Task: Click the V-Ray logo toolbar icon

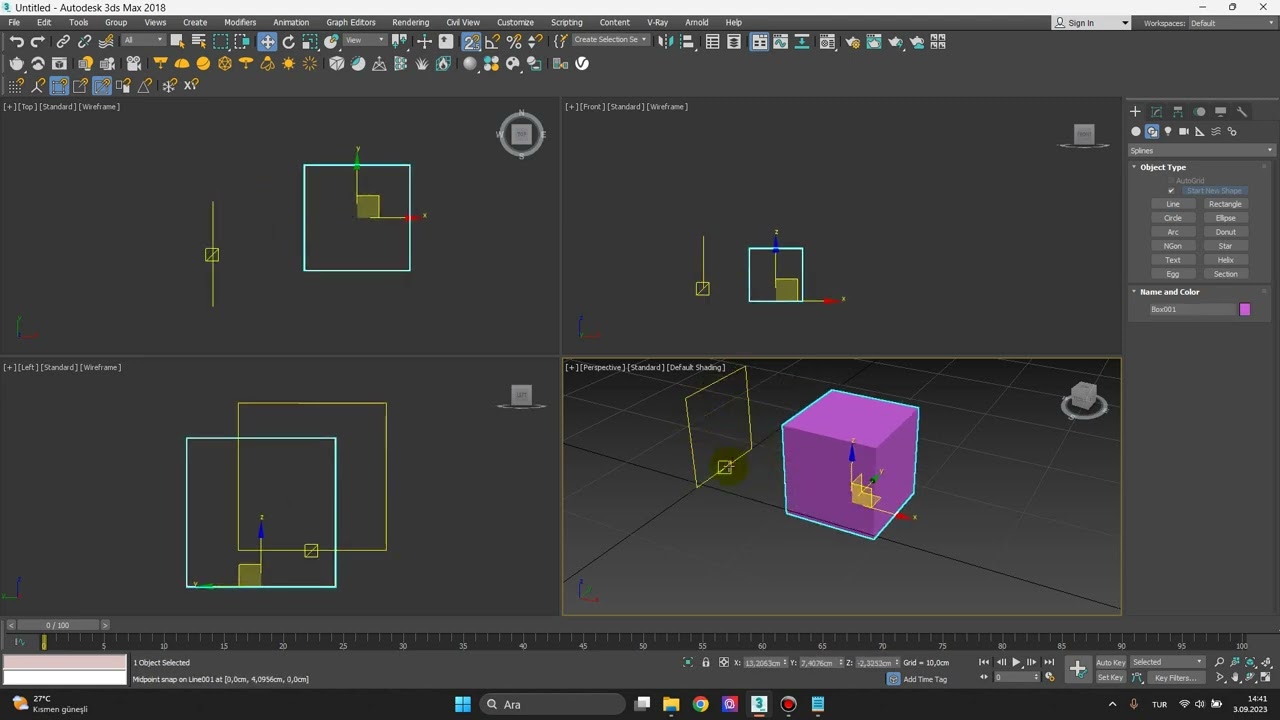Action: tap(582, 63)
